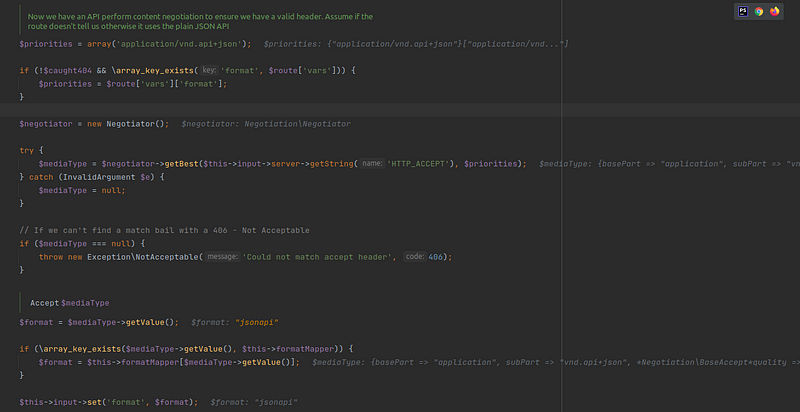This screenshot has width=800, height=412.
Task: Click getValue on the '$format = $mediaType' line
Action: 147,322
